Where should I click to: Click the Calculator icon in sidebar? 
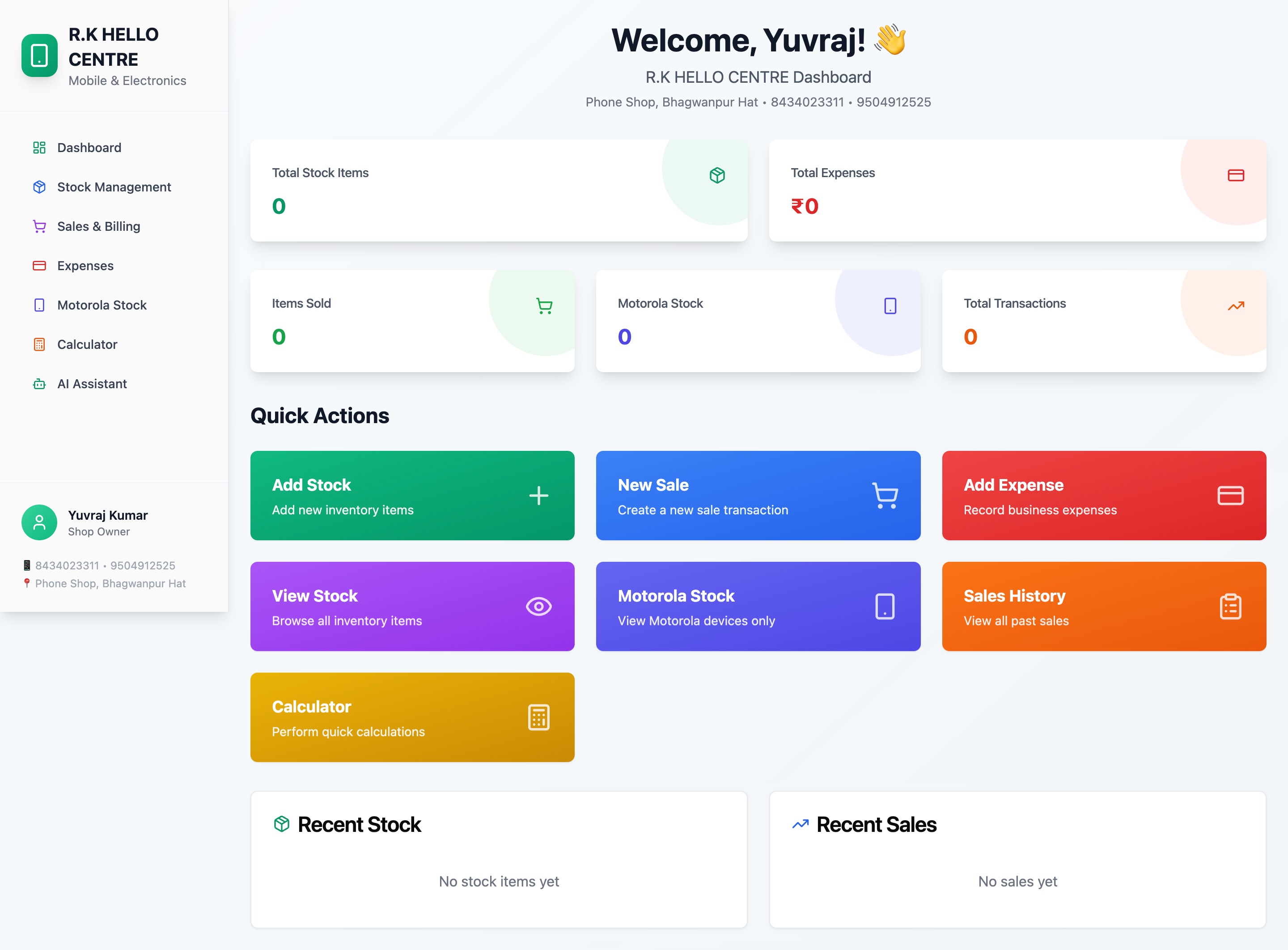(39, 344)
